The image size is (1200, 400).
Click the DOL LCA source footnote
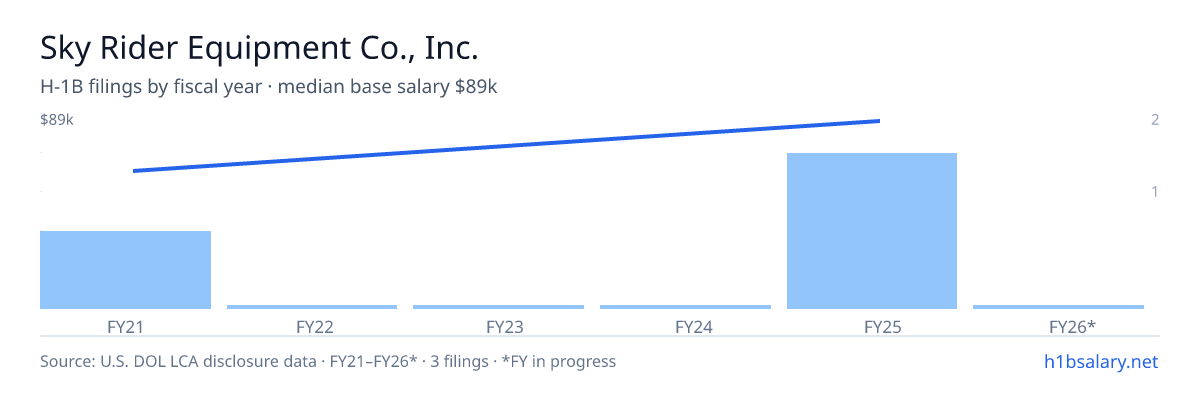coord(328,361)
